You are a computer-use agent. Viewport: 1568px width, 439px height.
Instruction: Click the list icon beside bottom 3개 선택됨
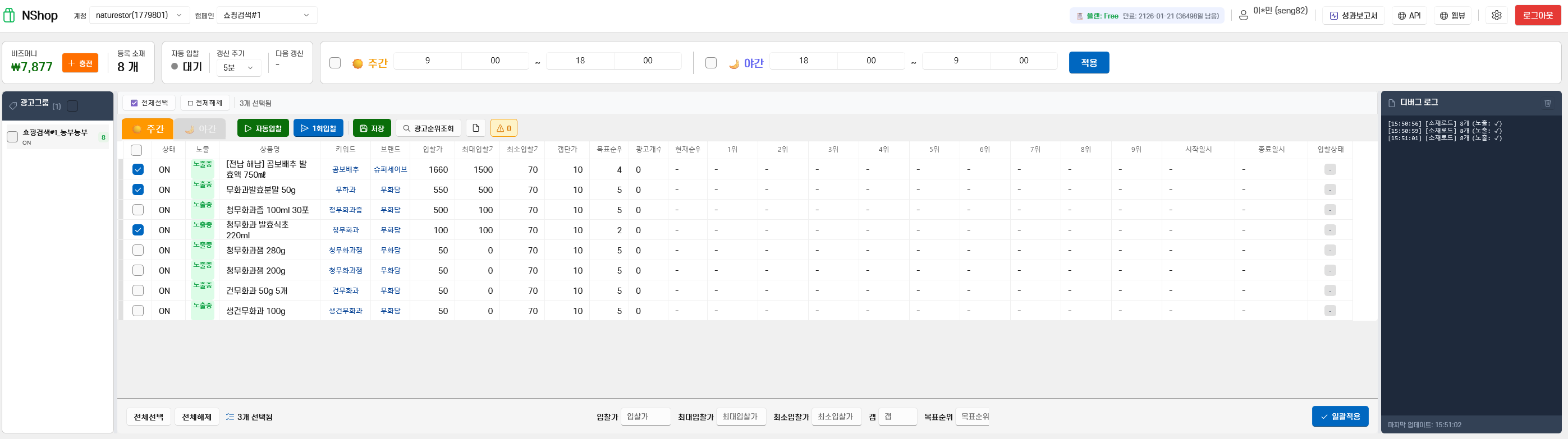point(230,417)
